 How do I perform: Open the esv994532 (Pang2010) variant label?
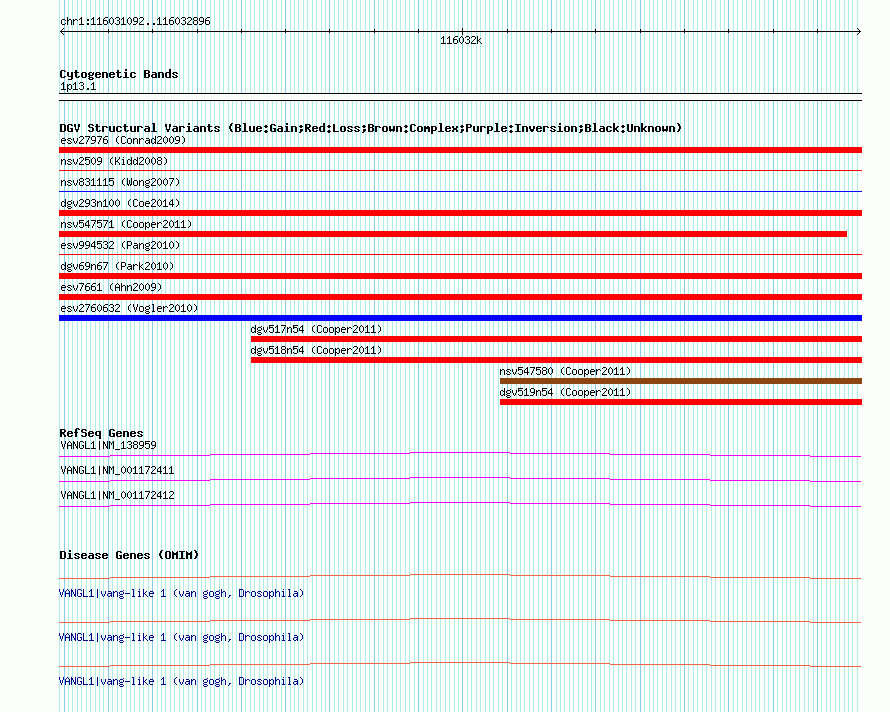(120, 245)
